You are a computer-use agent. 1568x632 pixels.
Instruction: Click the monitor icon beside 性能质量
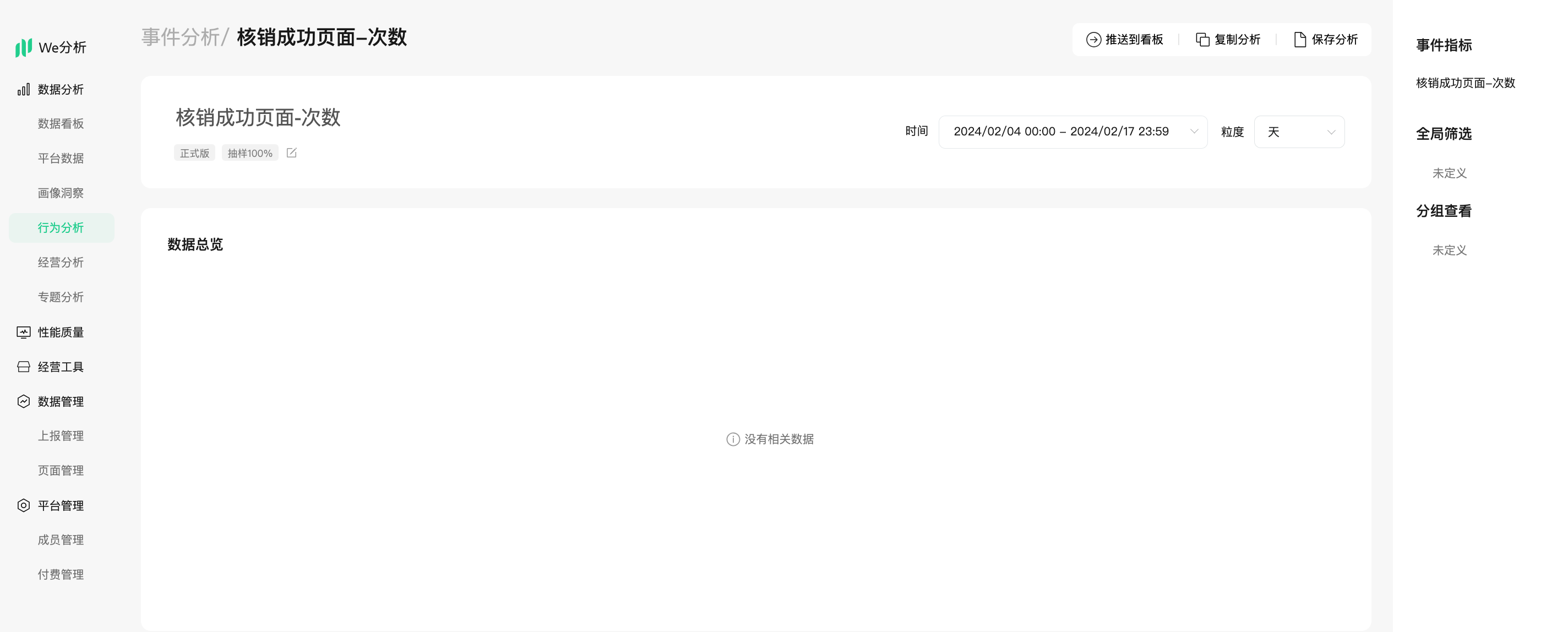click(23, 332)
